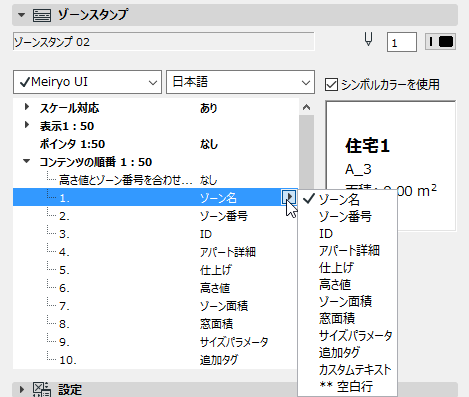Viewport: 469px width, 397px height.
Task: Click the ゾーンスタンプ 02 name field
Action: (163, 42)
